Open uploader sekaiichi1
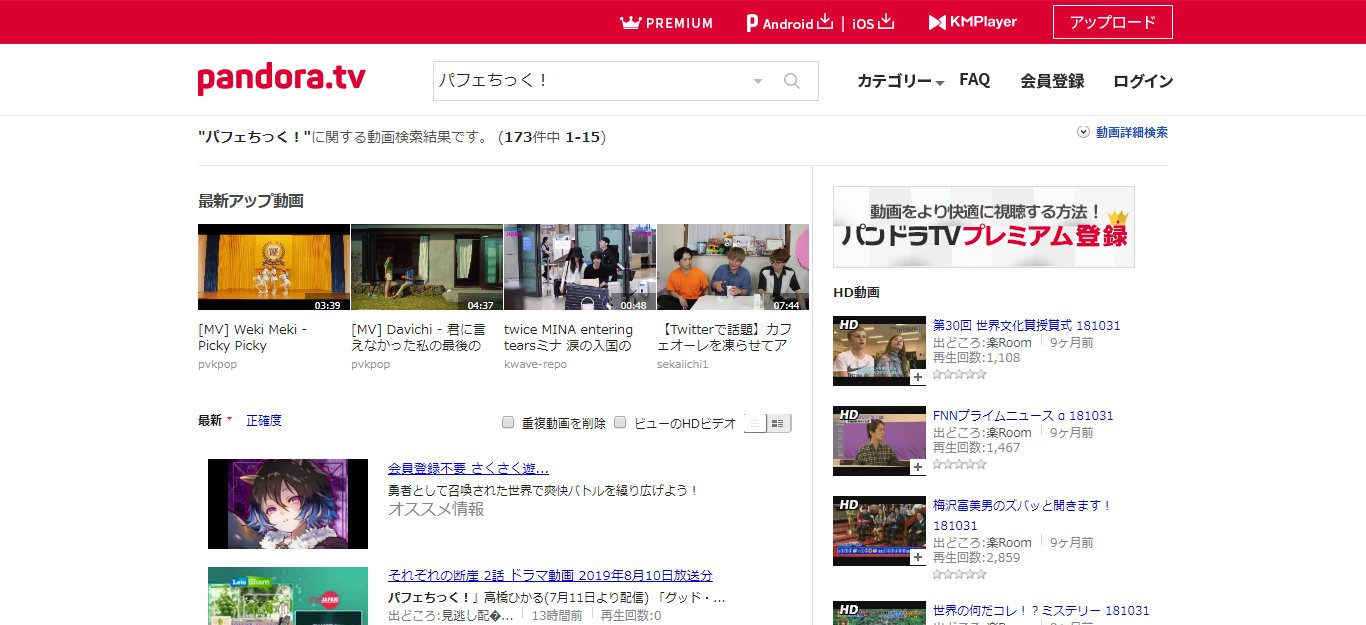 tap(683, 364)
